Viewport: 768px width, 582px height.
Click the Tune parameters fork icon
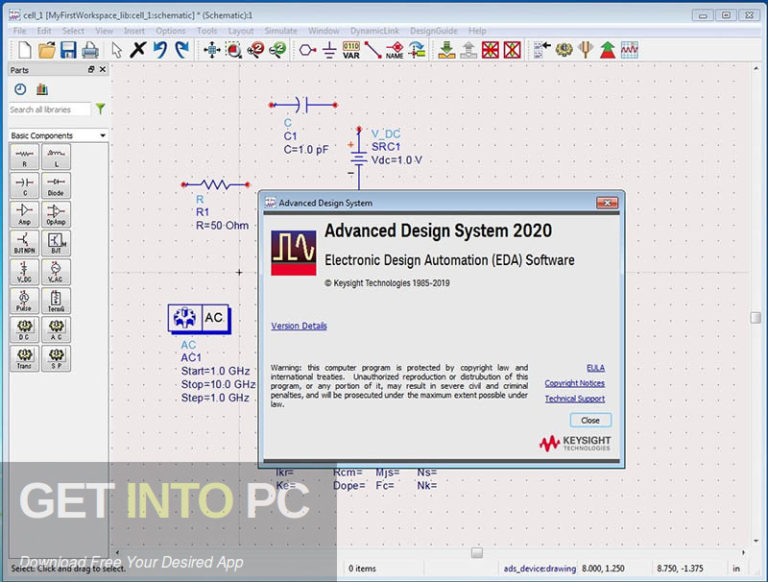tap(586, 50)
